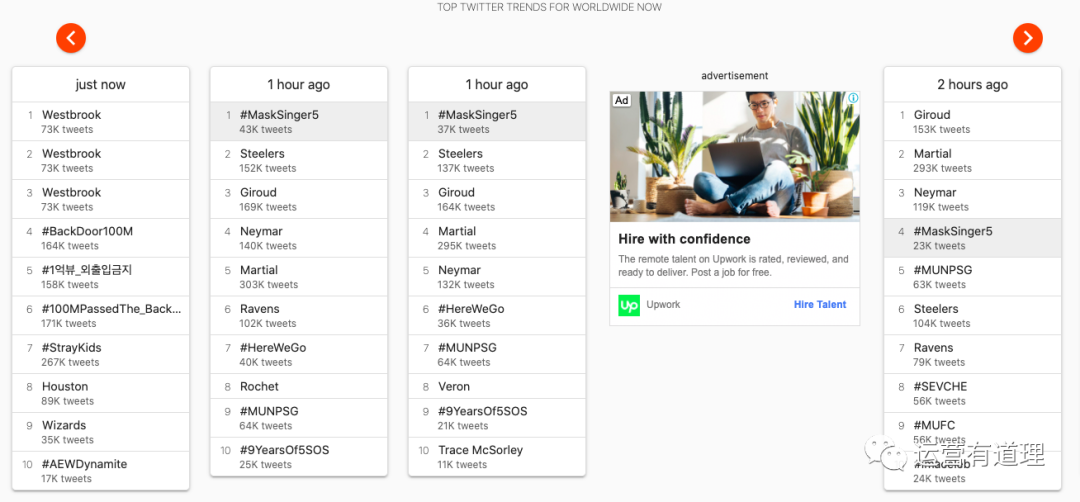Open the Hire with confidence headline
1080x502 pixels.
(x=684, y=240)
